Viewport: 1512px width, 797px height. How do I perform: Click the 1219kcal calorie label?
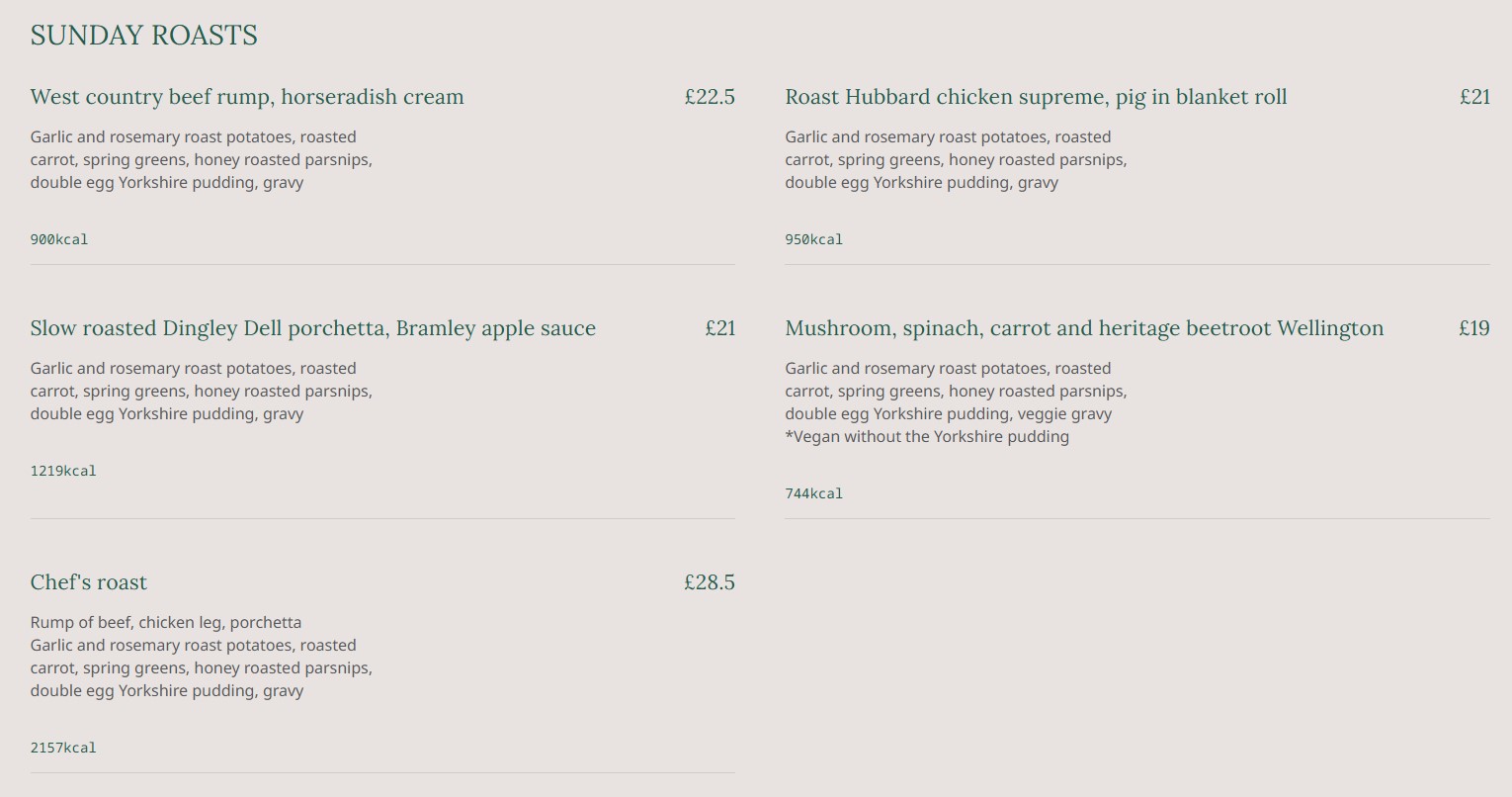coord(63,471)
